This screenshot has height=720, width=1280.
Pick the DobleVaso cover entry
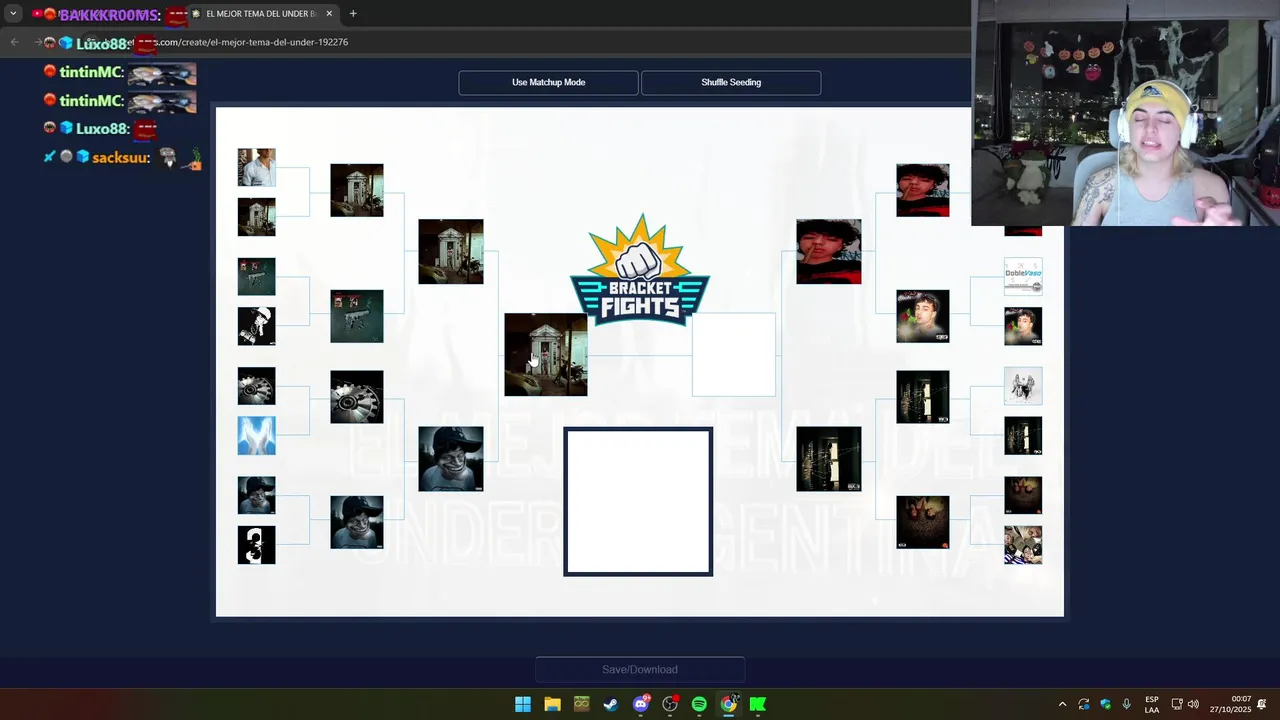click(1023, 277)
